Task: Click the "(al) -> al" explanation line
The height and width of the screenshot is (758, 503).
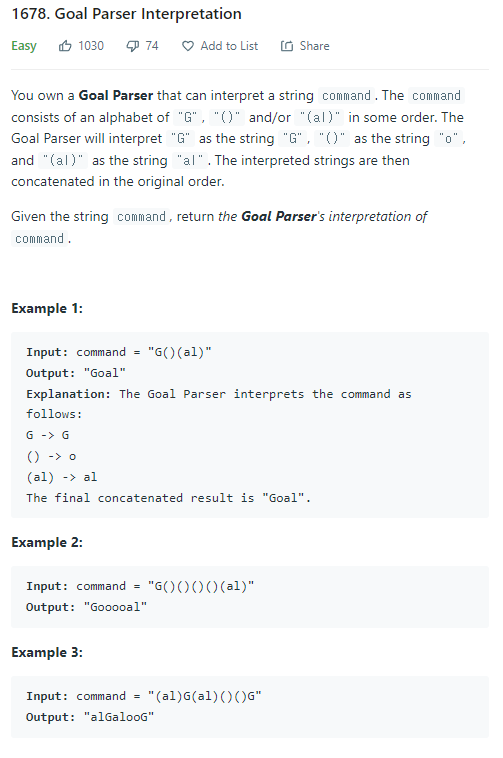Action: click(61, 477)
